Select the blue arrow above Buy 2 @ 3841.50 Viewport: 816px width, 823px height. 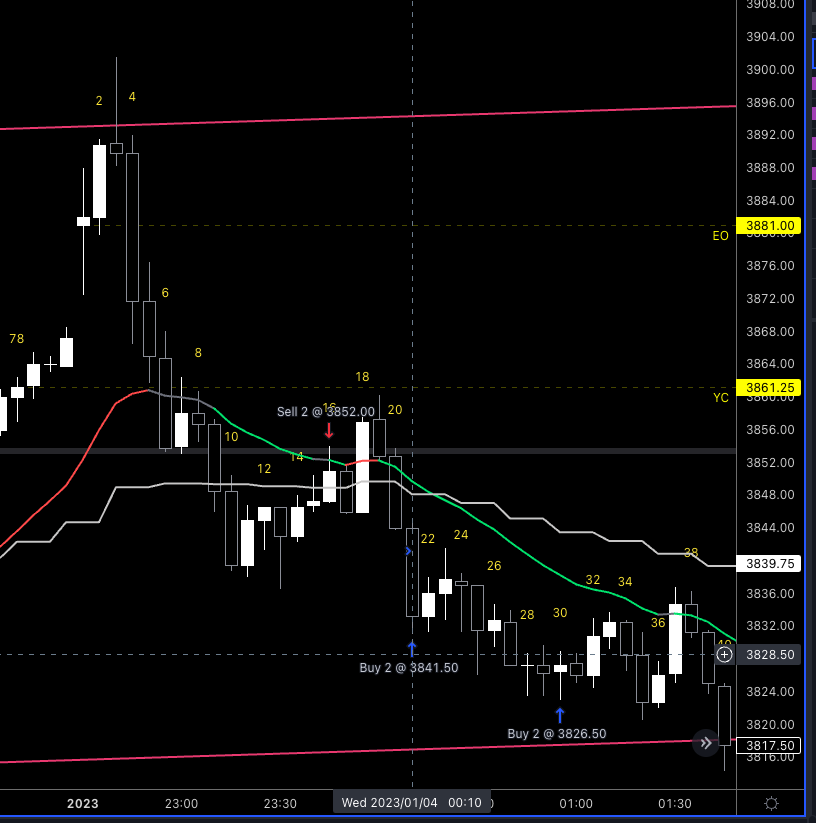click(x=412, y=649)
